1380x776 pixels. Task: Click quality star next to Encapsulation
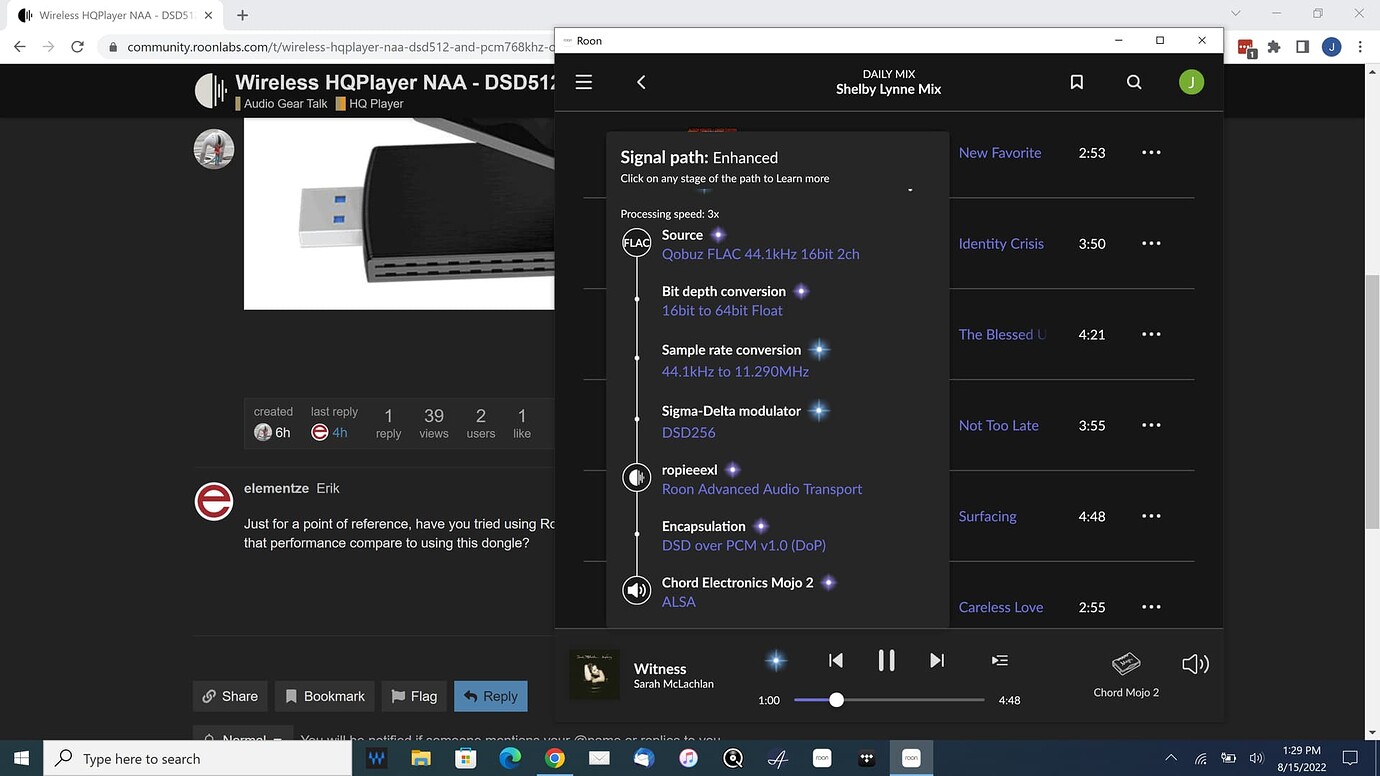coord(761,526)
